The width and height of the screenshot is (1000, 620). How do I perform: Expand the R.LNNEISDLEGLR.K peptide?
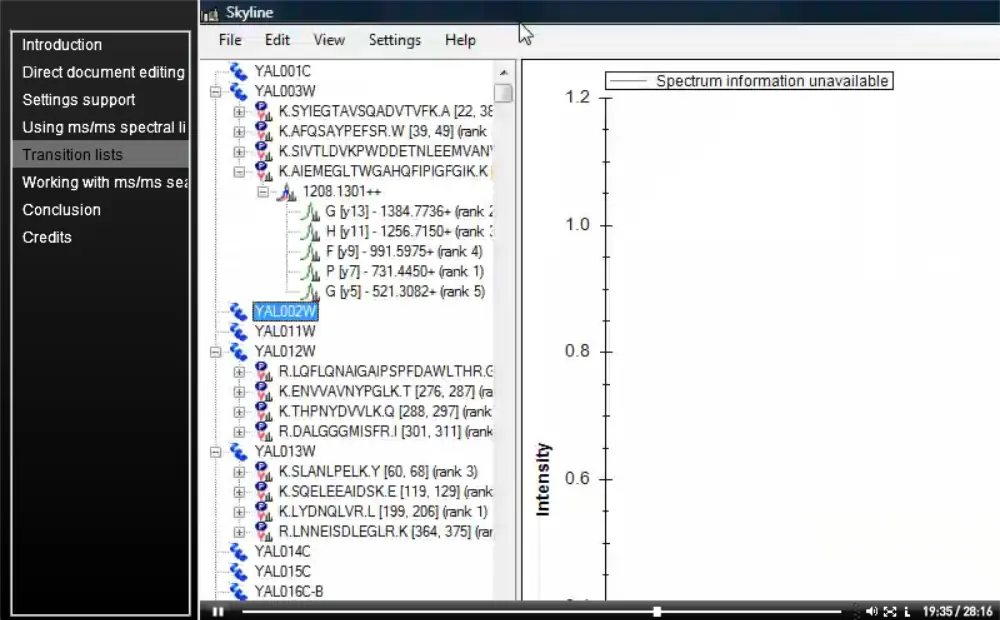239,532
